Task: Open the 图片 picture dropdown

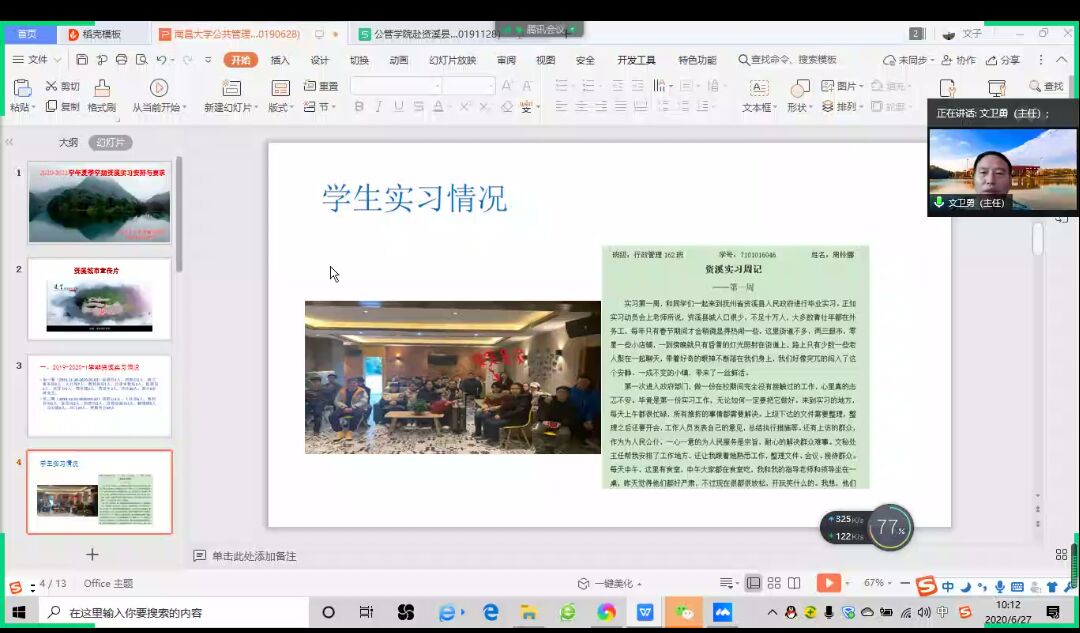Action: click(842, 86)
